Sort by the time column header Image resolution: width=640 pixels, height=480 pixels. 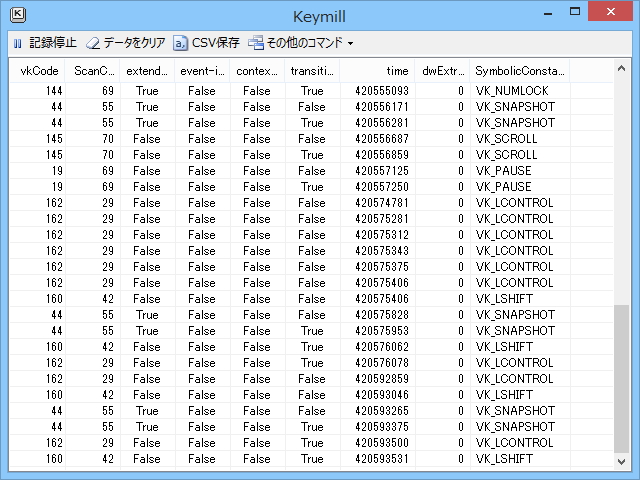pyautogui.click(x=377, y=71)
